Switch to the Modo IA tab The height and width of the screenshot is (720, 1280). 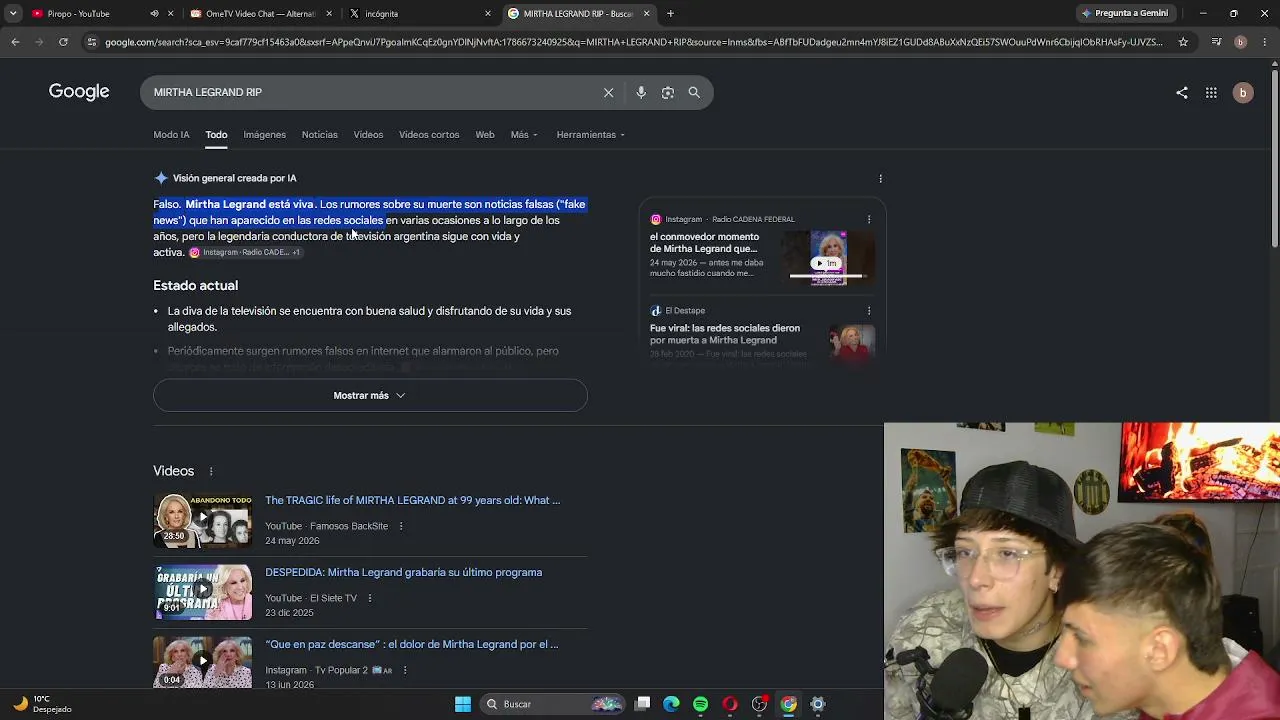[171, 135]
